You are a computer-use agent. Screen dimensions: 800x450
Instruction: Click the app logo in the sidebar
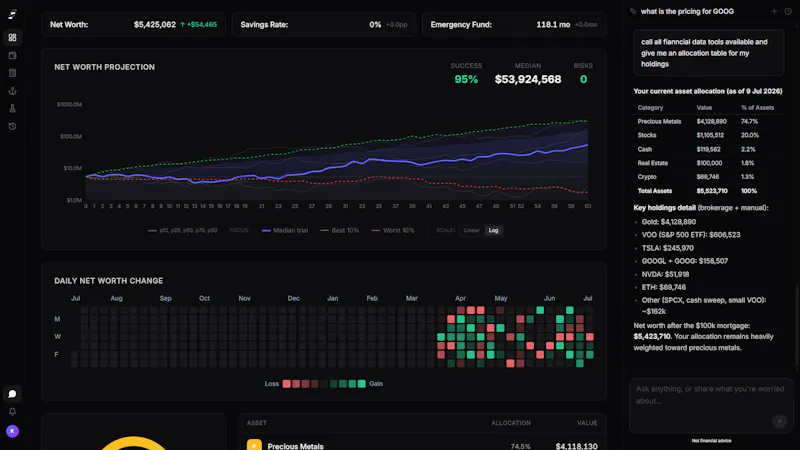(12, 14)
